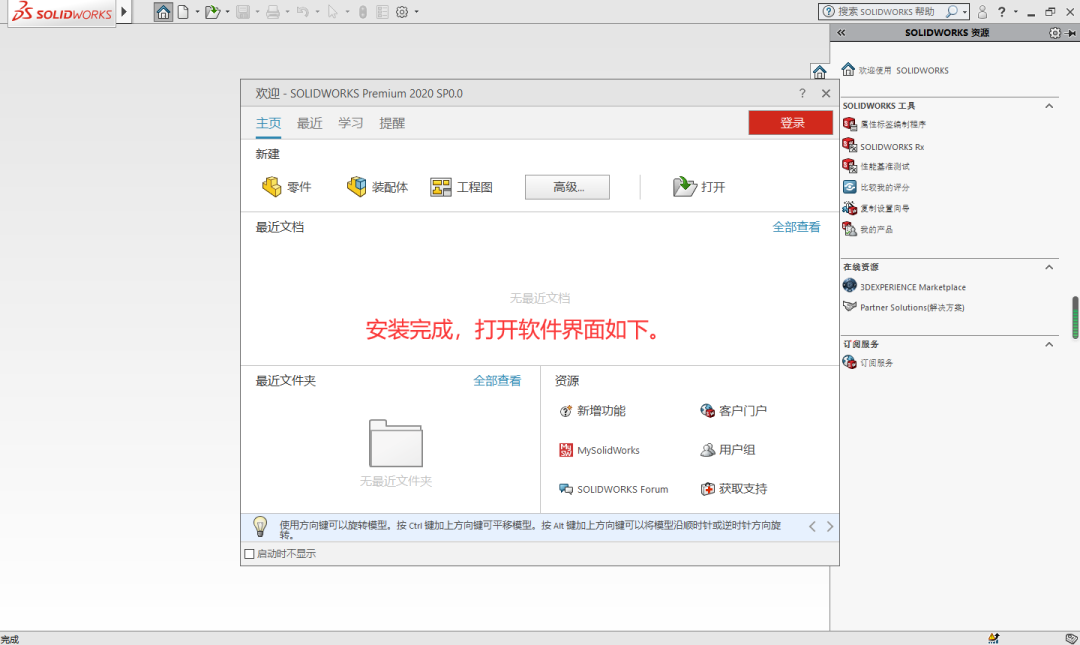Collapse the 在线资源 section
The height and width of the screenshot is (645, 1080).
click(x=1049, y=267)
